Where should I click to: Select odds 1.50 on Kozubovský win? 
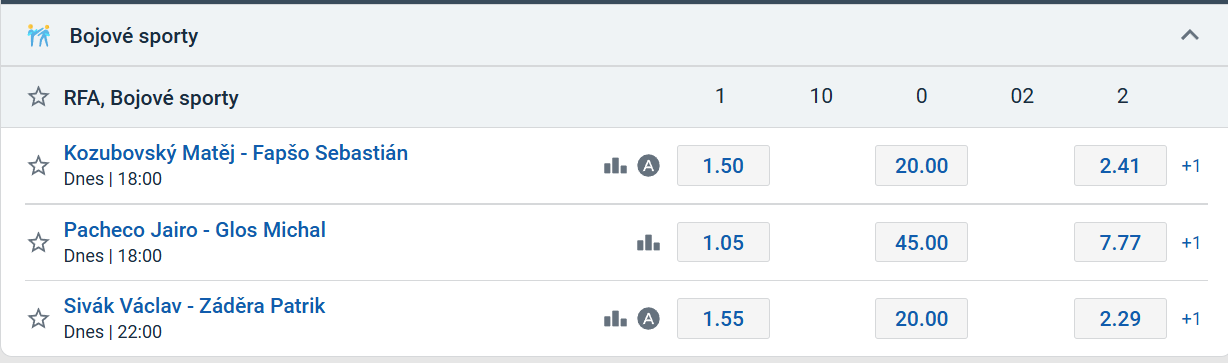click(x=723, y=166)
